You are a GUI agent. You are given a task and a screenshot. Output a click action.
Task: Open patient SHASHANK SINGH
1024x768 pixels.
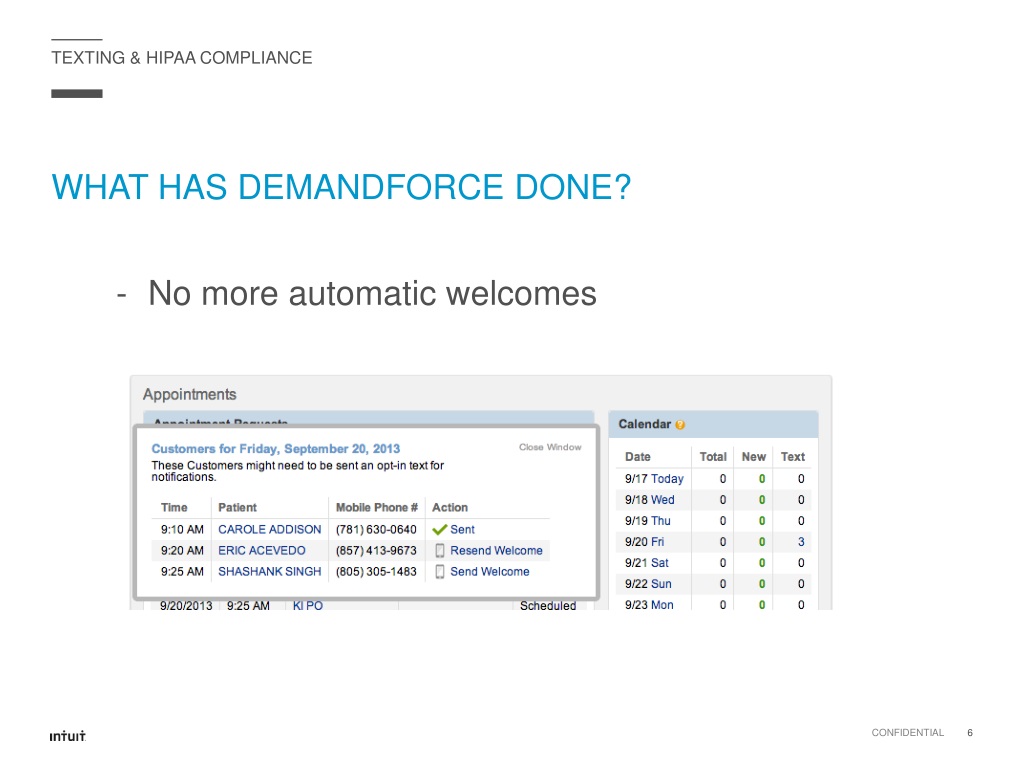coord(270,571)
